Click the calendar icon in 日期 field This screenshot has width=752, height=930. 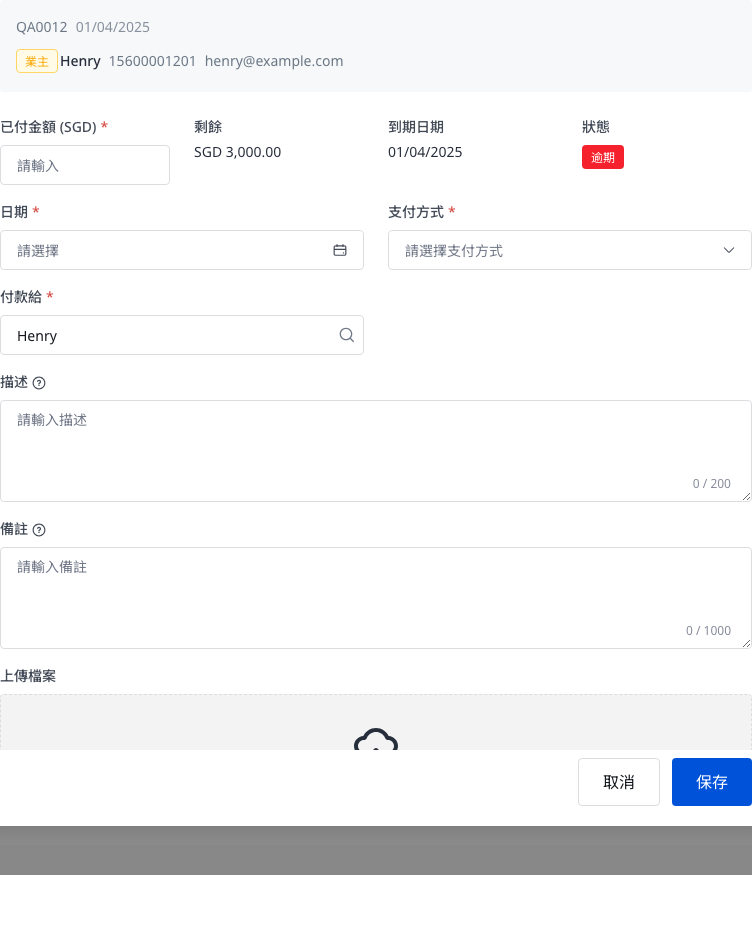point(340,250)
